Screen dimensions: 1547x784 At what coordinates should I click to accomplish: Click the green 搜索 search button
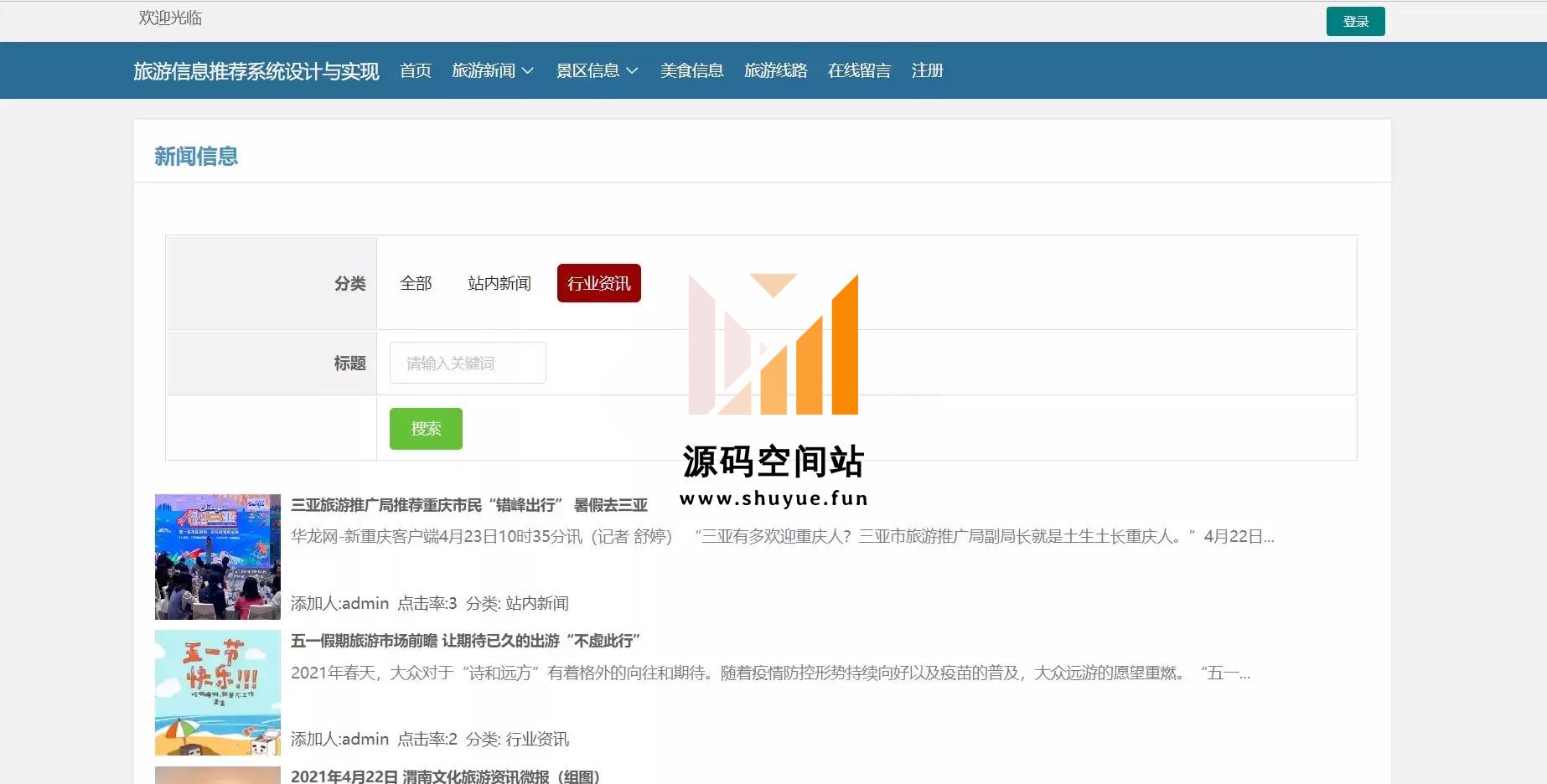click(x=426, y=429)
